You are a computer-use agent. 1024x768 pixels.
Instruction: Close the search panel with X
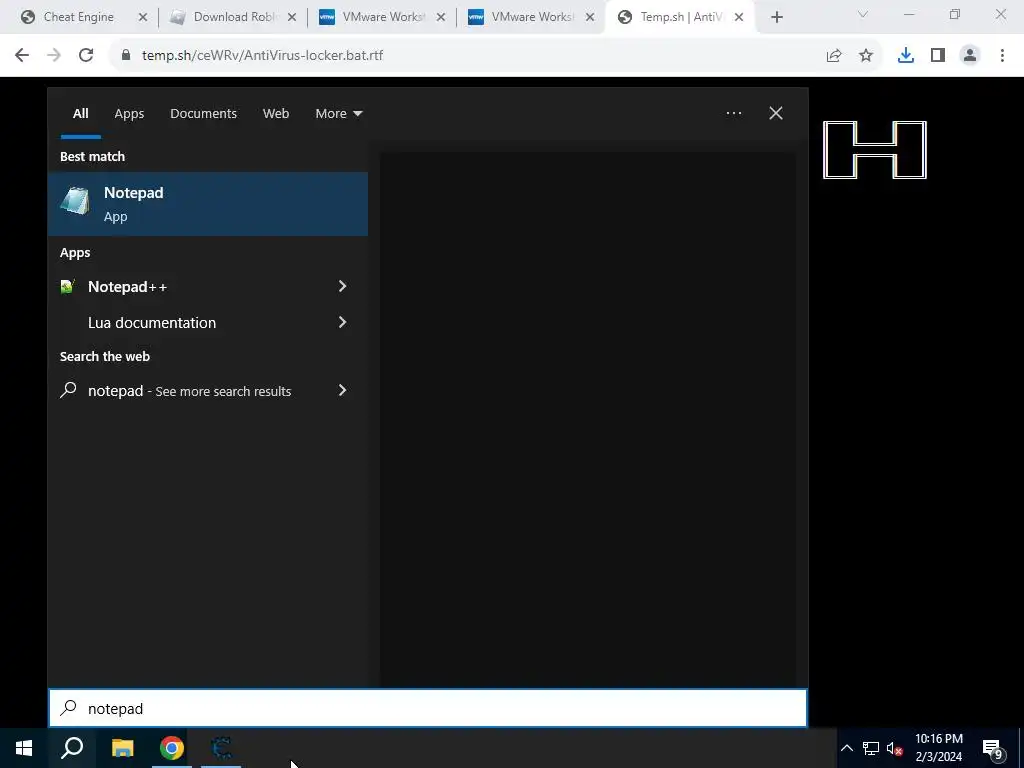point(776,113)
